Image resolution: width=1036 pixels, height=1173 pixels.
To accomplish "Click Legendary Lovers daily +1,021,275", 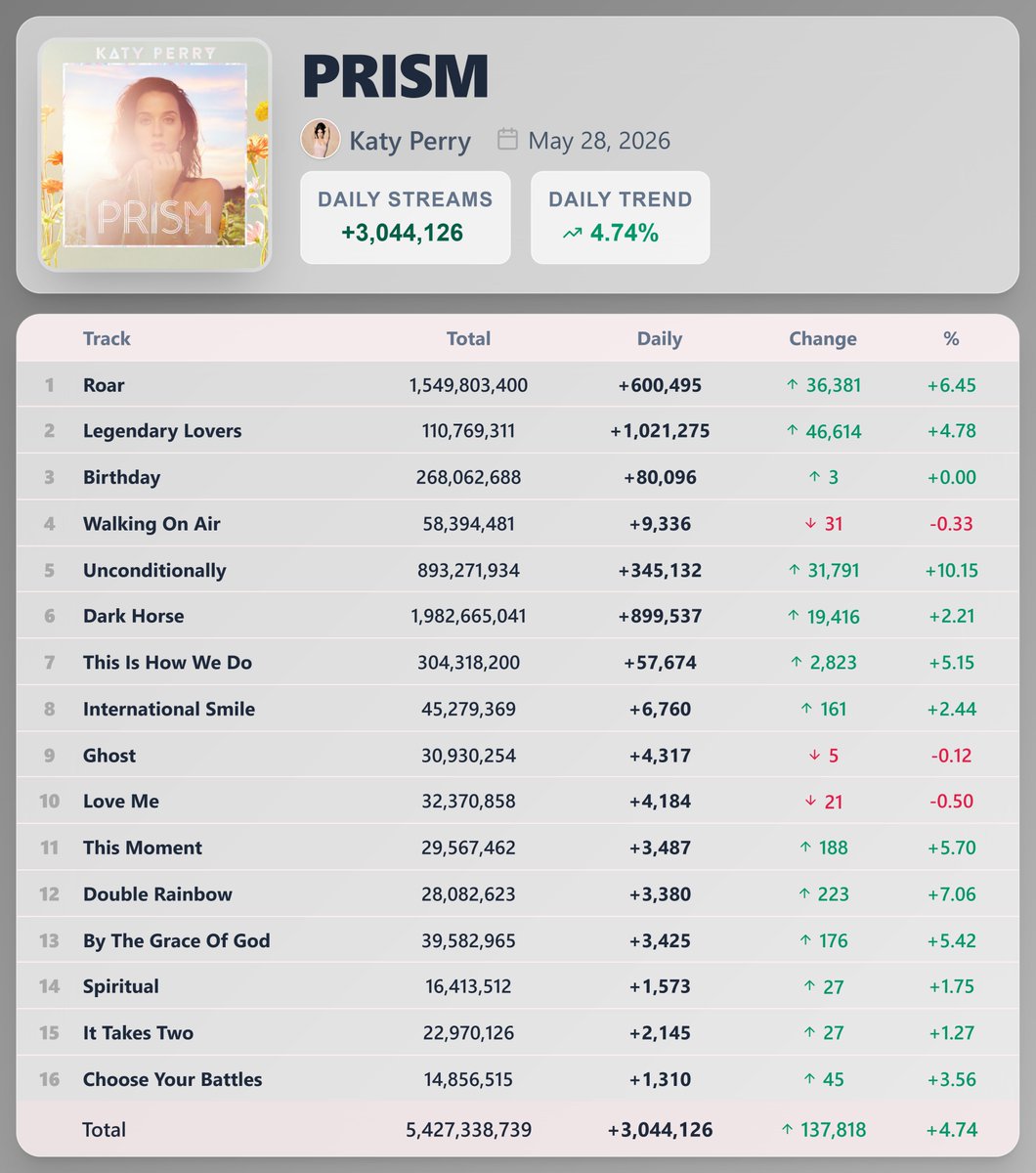I will (x=660, y=431).
